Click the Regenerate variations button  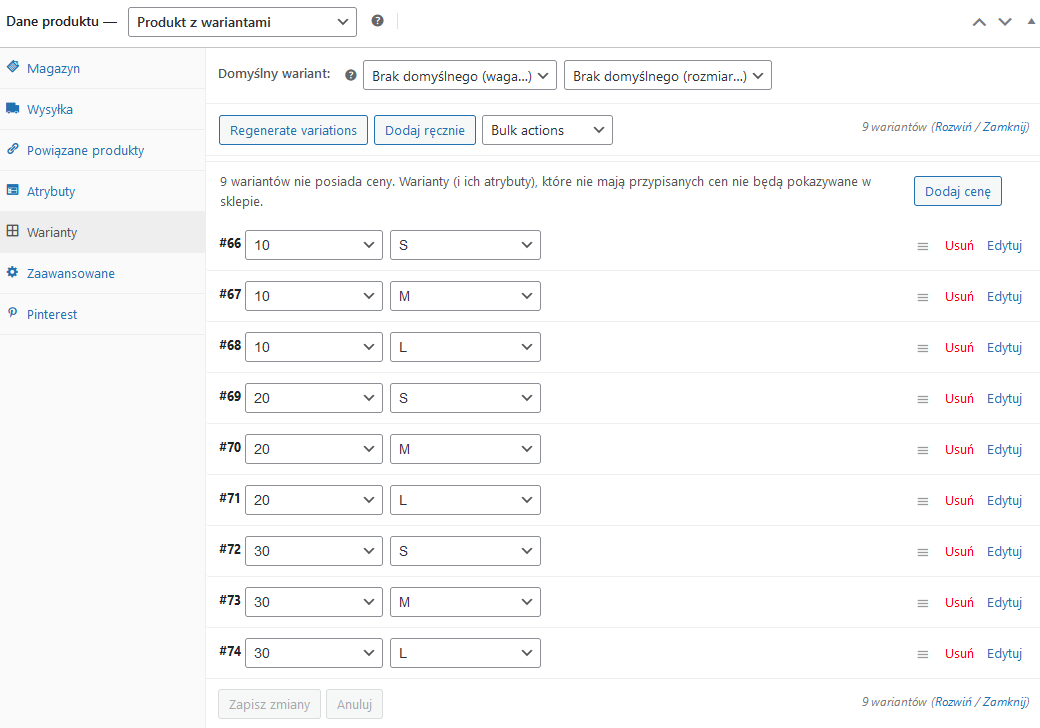(x=293, y=130)
